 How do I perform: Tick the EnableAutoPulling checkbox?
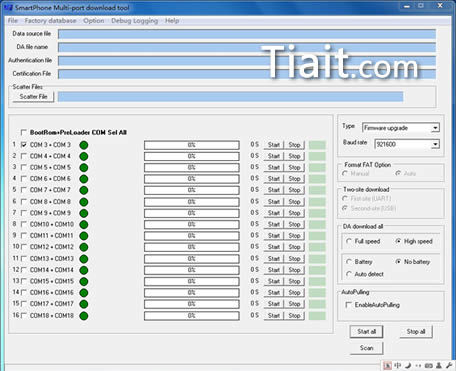[349, 305]
